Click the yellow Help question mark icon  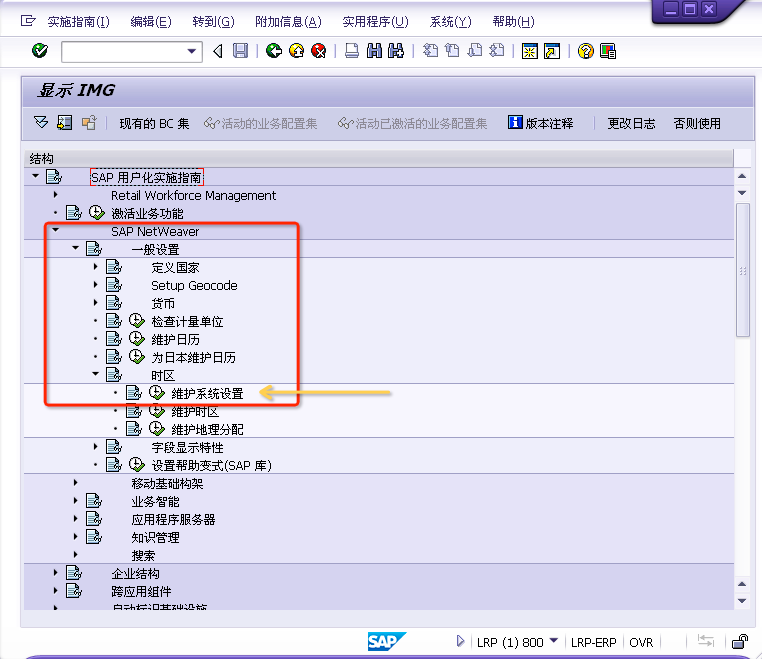[x=586, y=51]
